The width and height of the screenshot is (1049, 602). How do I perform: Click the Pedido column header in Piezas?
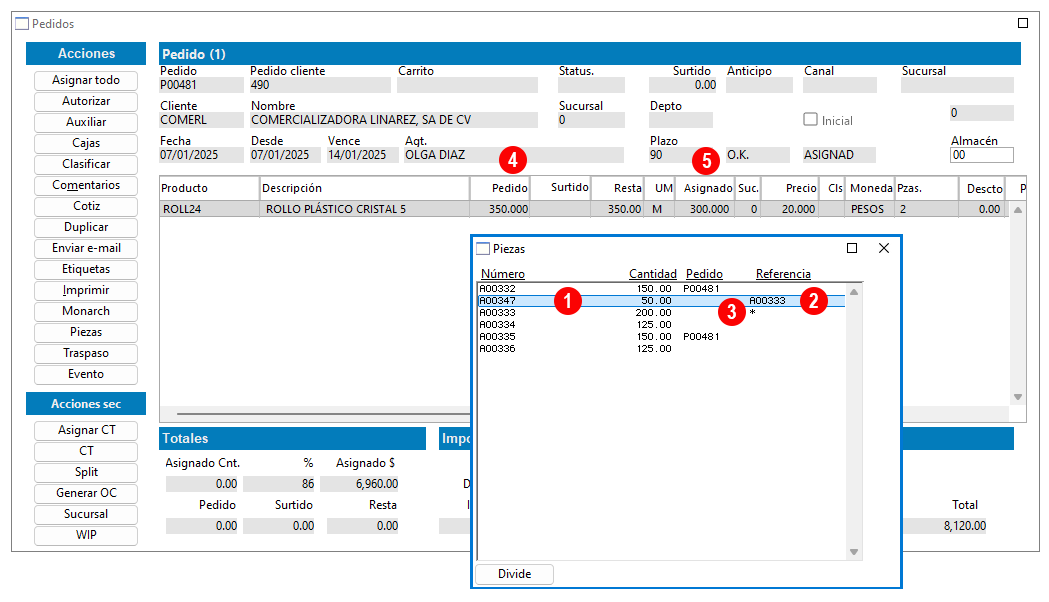tap(704, 274)
